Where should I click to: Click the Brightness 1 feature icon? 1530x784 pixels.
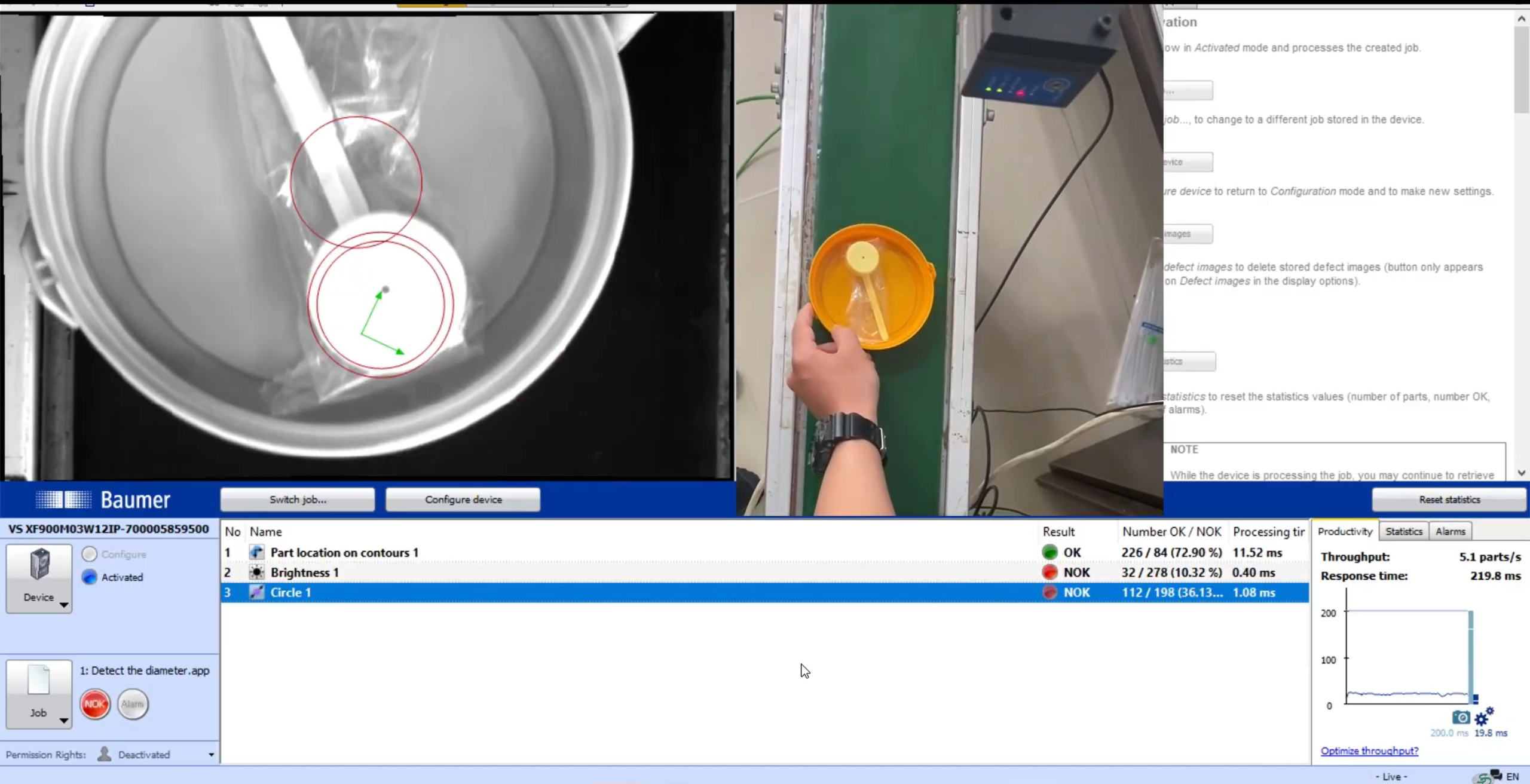click(256, 572)
